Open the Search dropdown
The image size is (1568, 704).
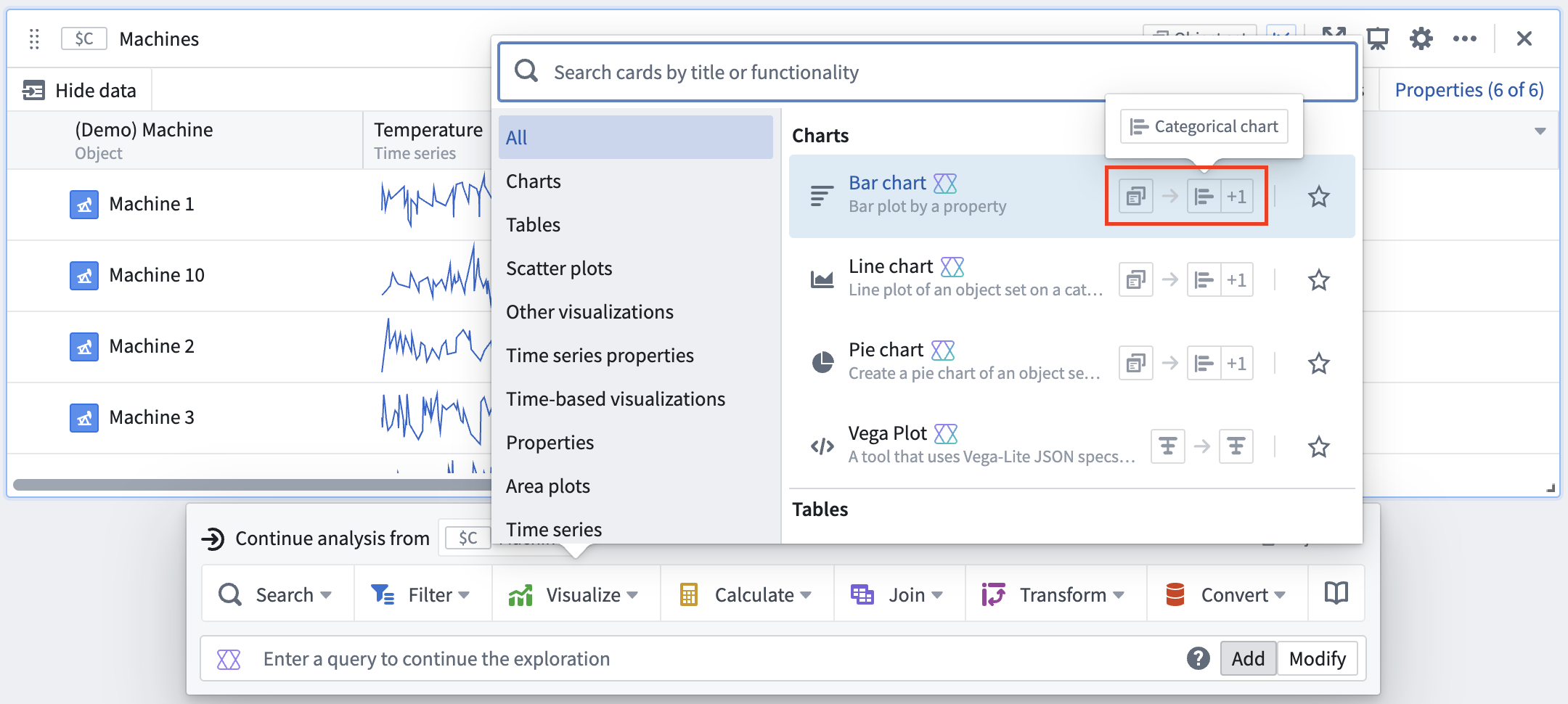[x=277, y=594]
